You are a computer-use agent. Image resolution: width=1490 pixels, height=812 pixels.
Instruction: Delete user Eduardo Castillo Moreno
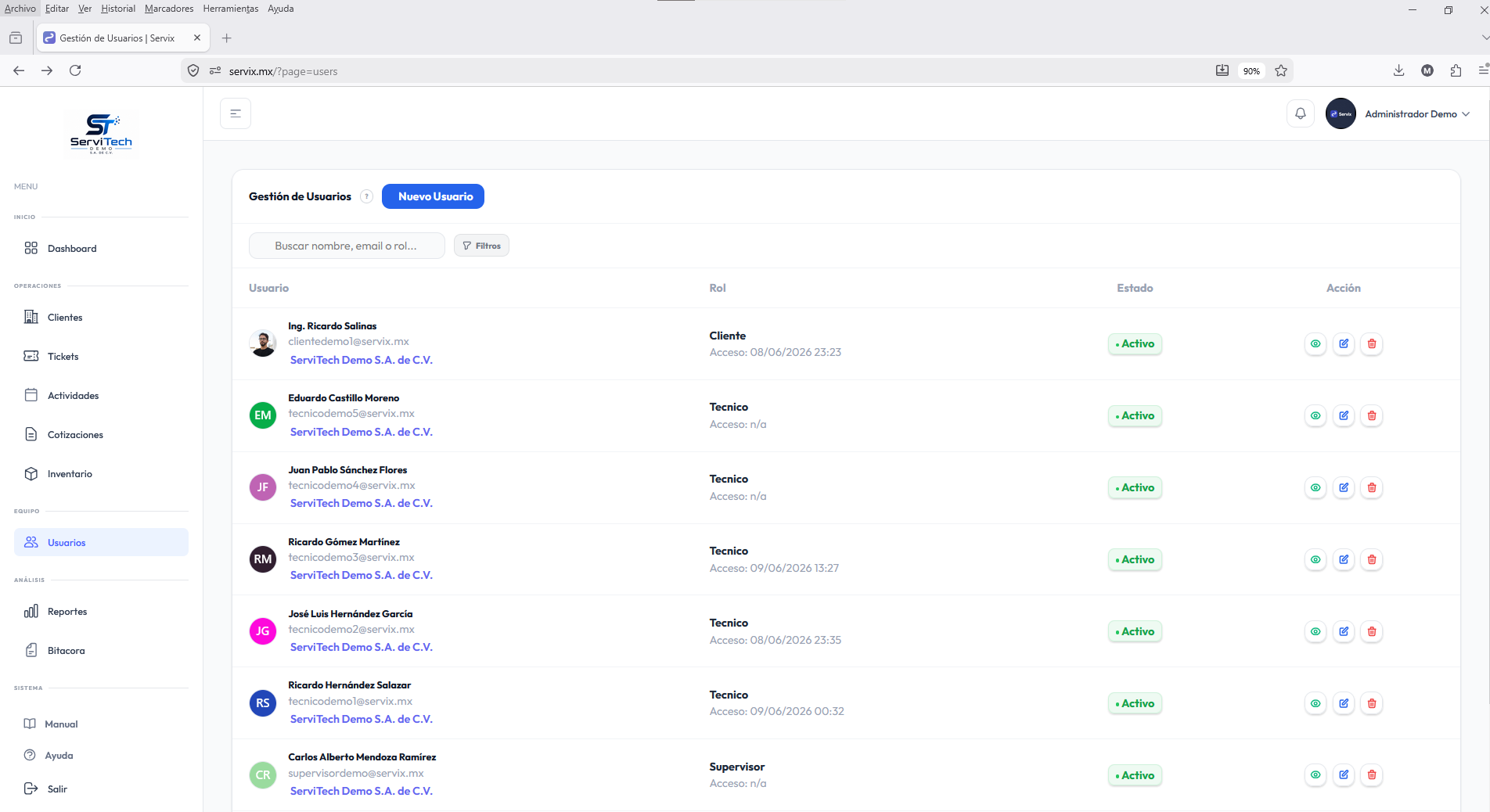tap(1372, 415)
